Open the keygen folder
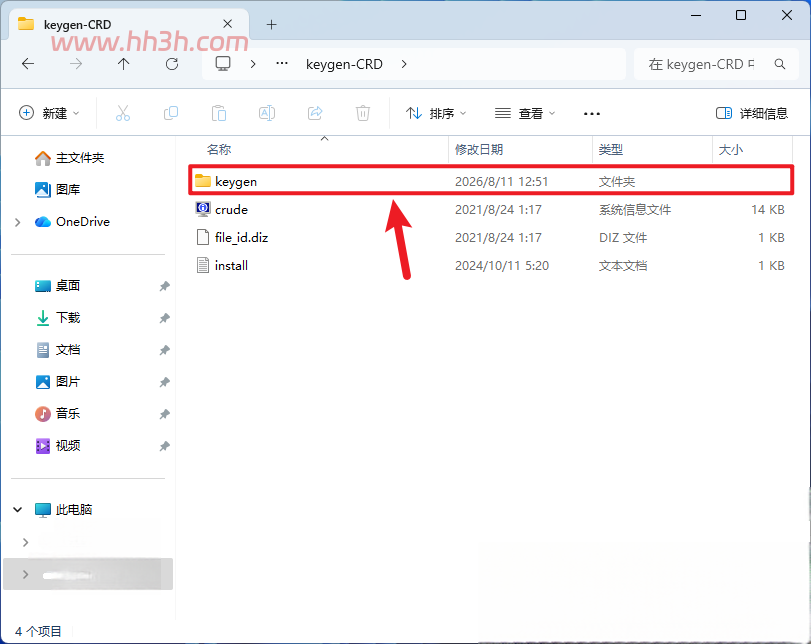 point(490,182)
